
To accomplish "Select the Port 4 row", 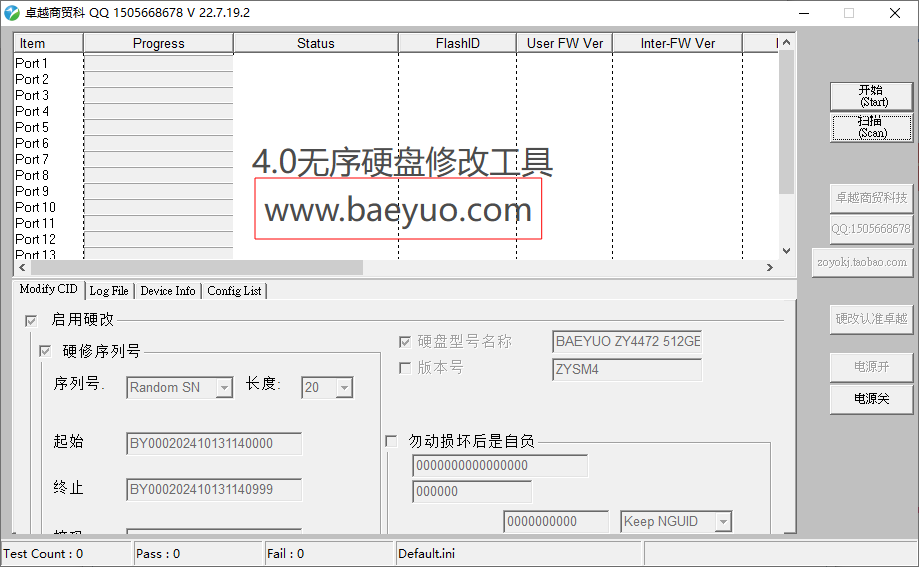I will tap(32, 111).
